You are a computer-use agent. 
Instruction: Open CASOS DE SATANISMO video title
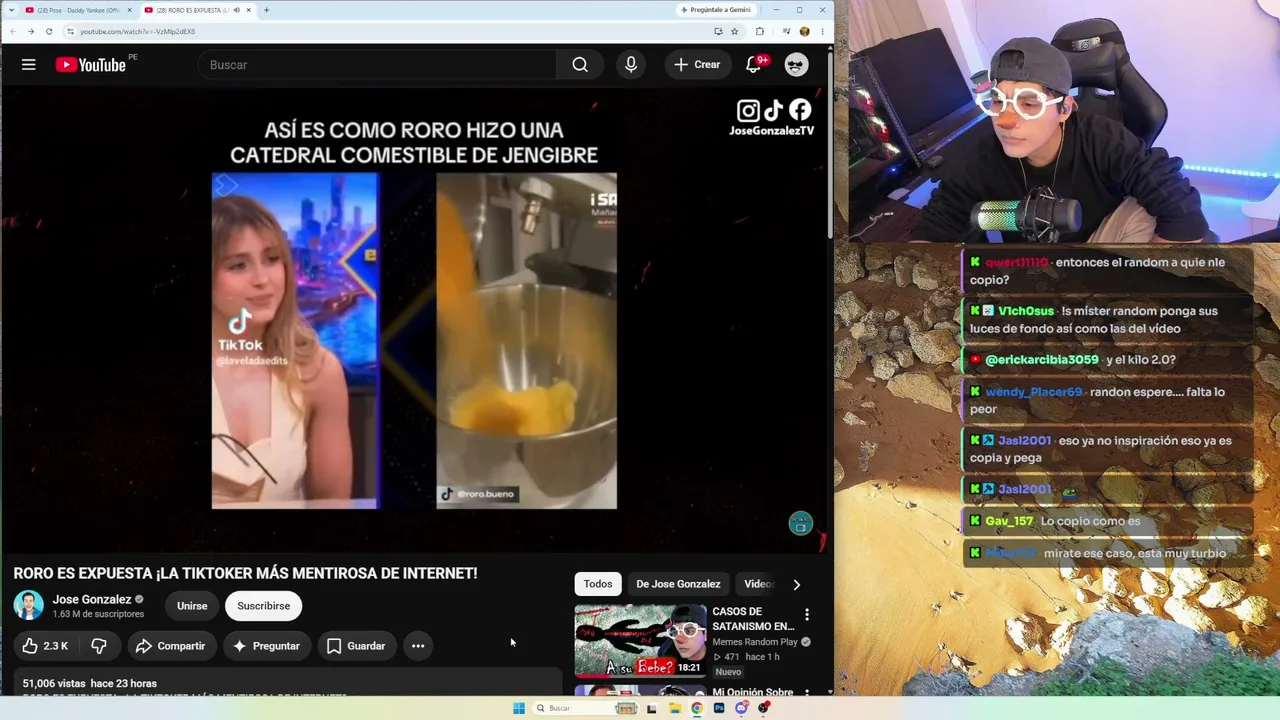point(753,619)
